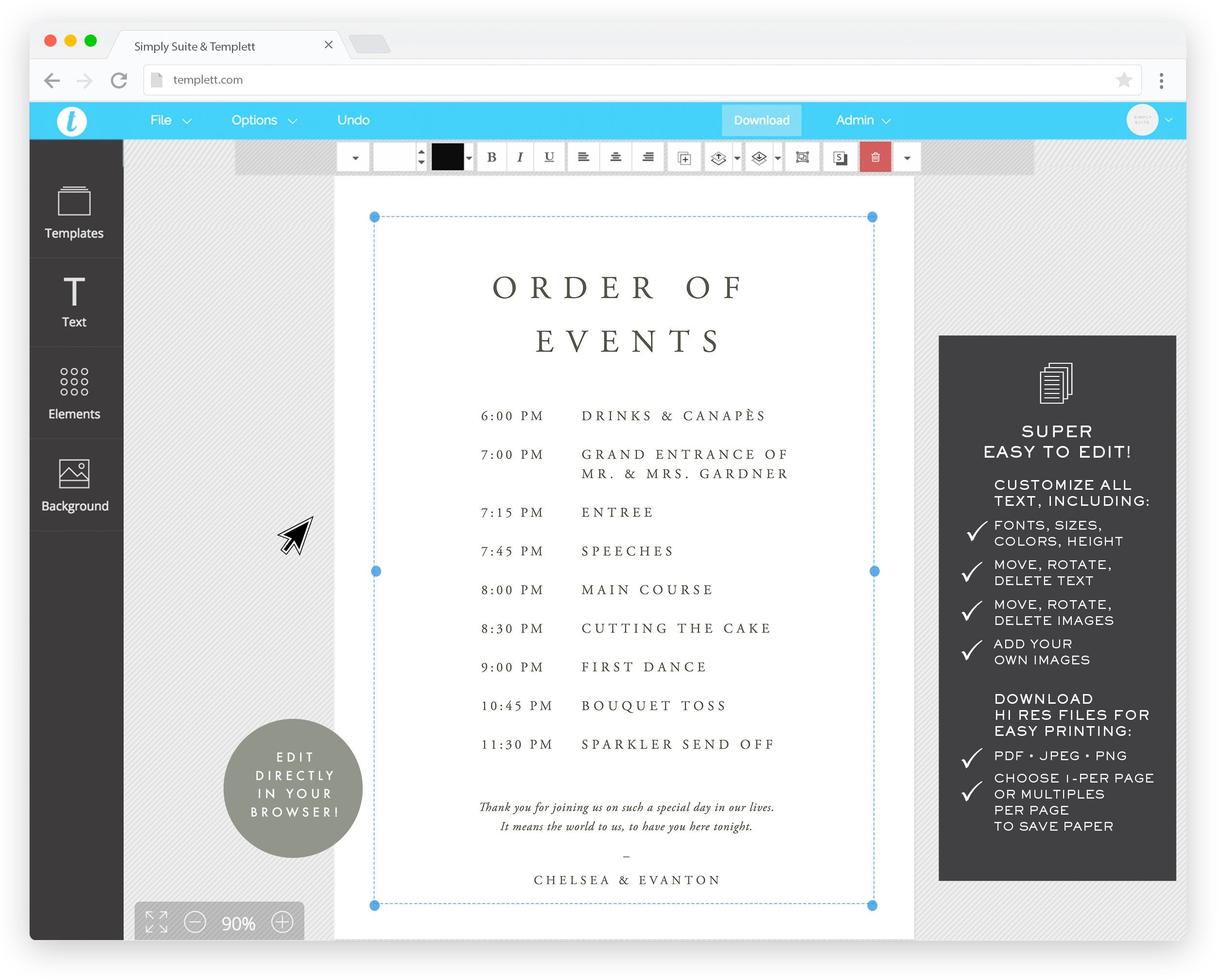The image size is (1225, 980).
Task: Toggle italic formatting
Action: 519,158
